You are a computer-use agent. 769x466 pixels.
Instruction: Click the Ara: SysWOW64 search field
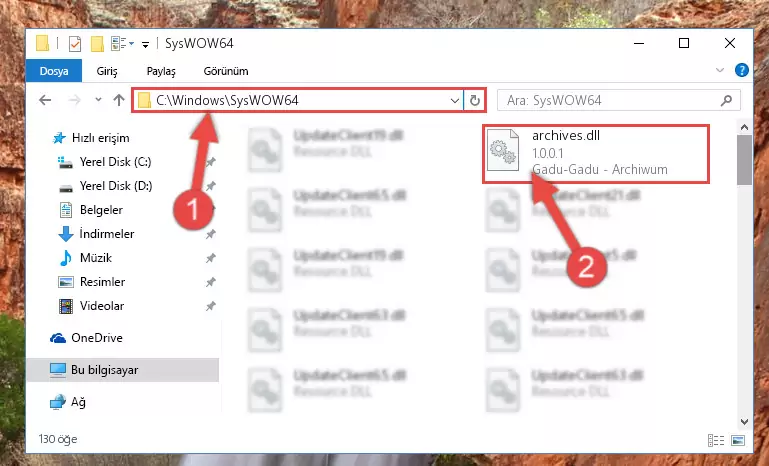click(x=610, y=101)
